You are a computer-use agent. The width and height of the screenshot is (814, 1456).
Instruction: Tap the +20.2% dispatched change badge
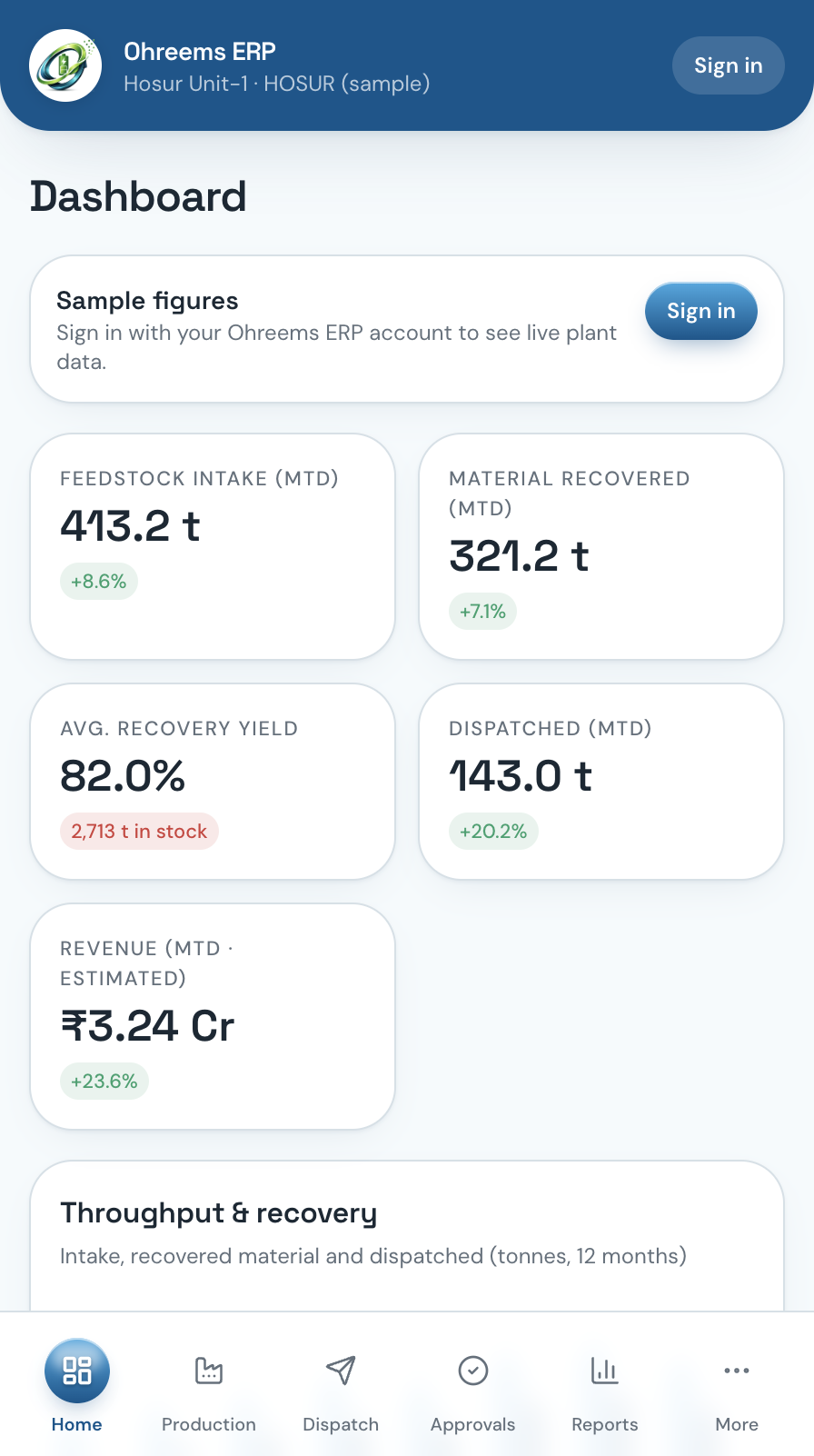point(493,831)
